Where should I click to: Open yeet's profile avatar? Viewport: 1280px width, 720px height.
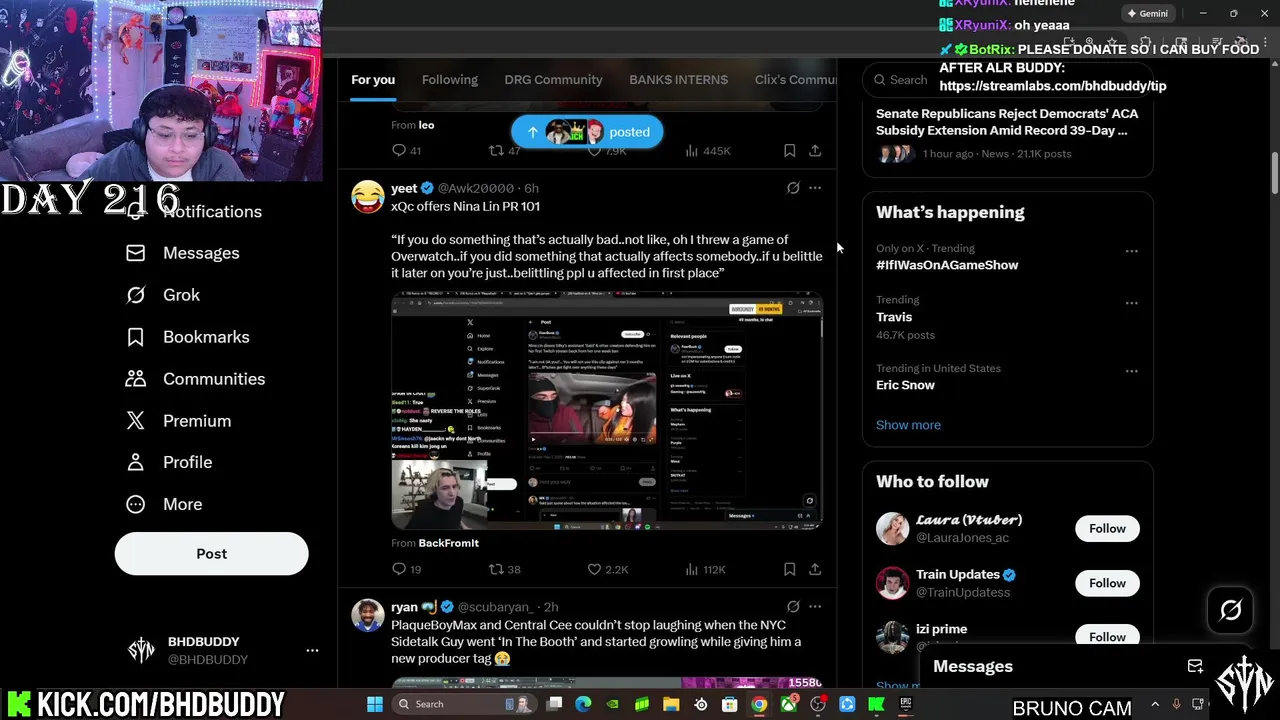[368, 196]
